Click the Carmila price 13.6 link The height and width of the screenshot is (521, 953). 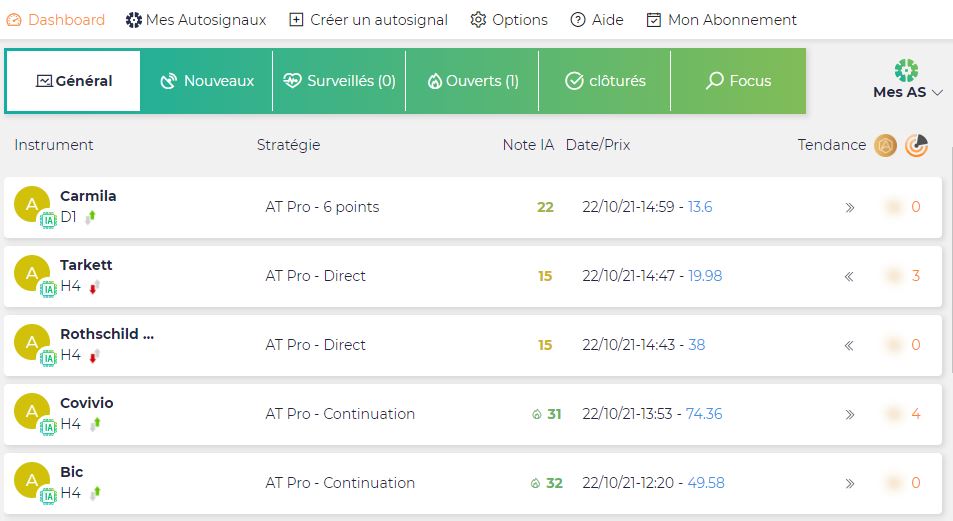[x=700, y=207]
